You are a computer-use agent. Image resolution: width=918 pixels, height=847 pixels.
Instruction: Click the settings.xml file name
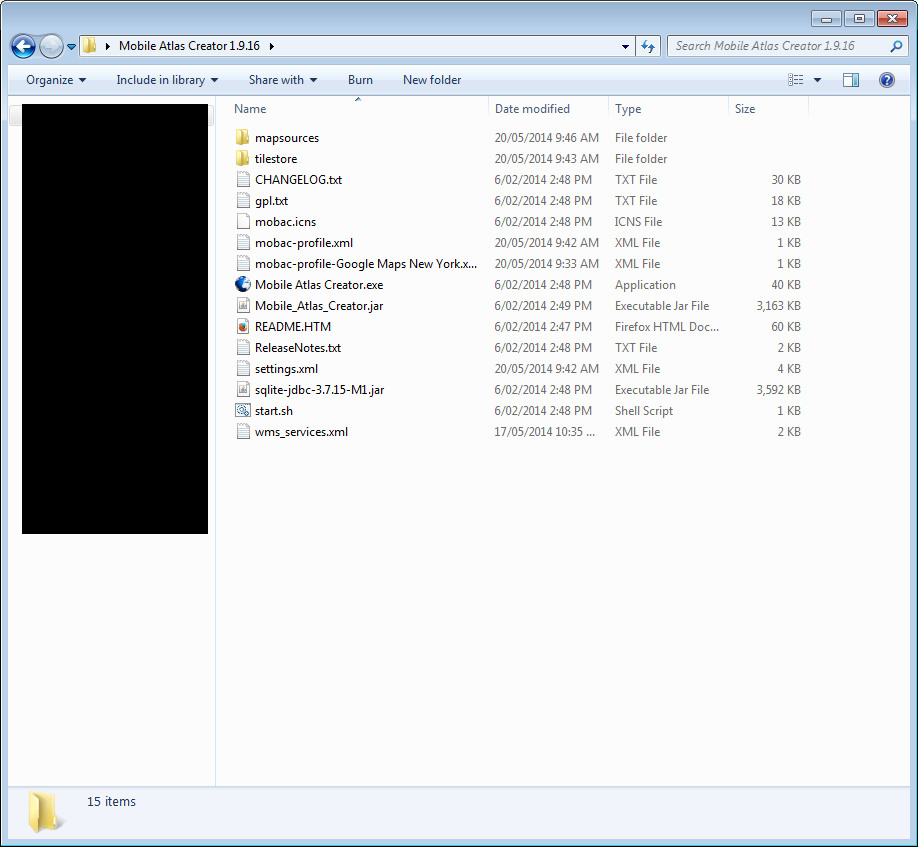coord(286,369)
